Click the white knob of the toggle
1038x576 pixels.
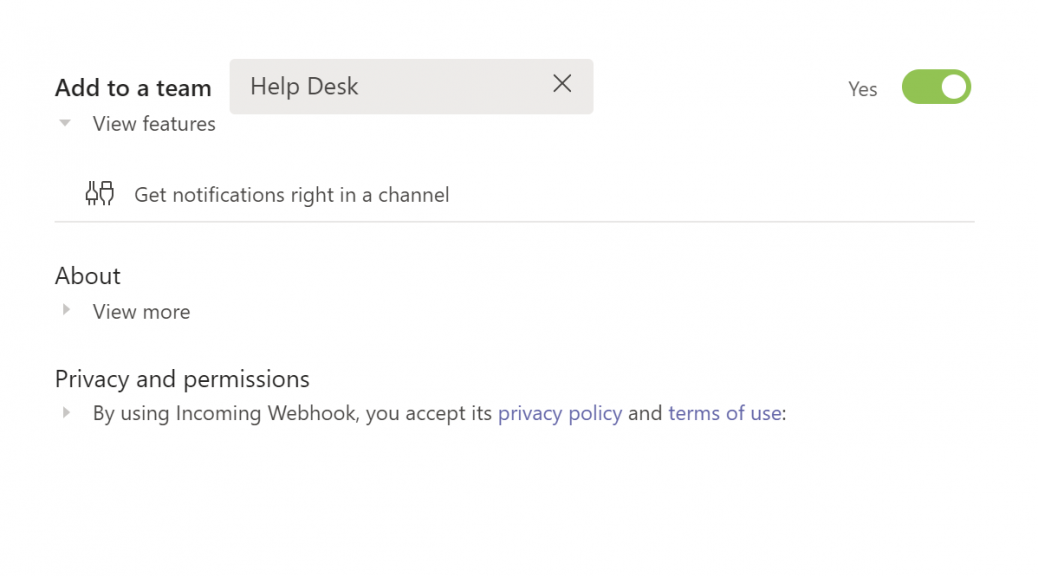pos(954,87)
